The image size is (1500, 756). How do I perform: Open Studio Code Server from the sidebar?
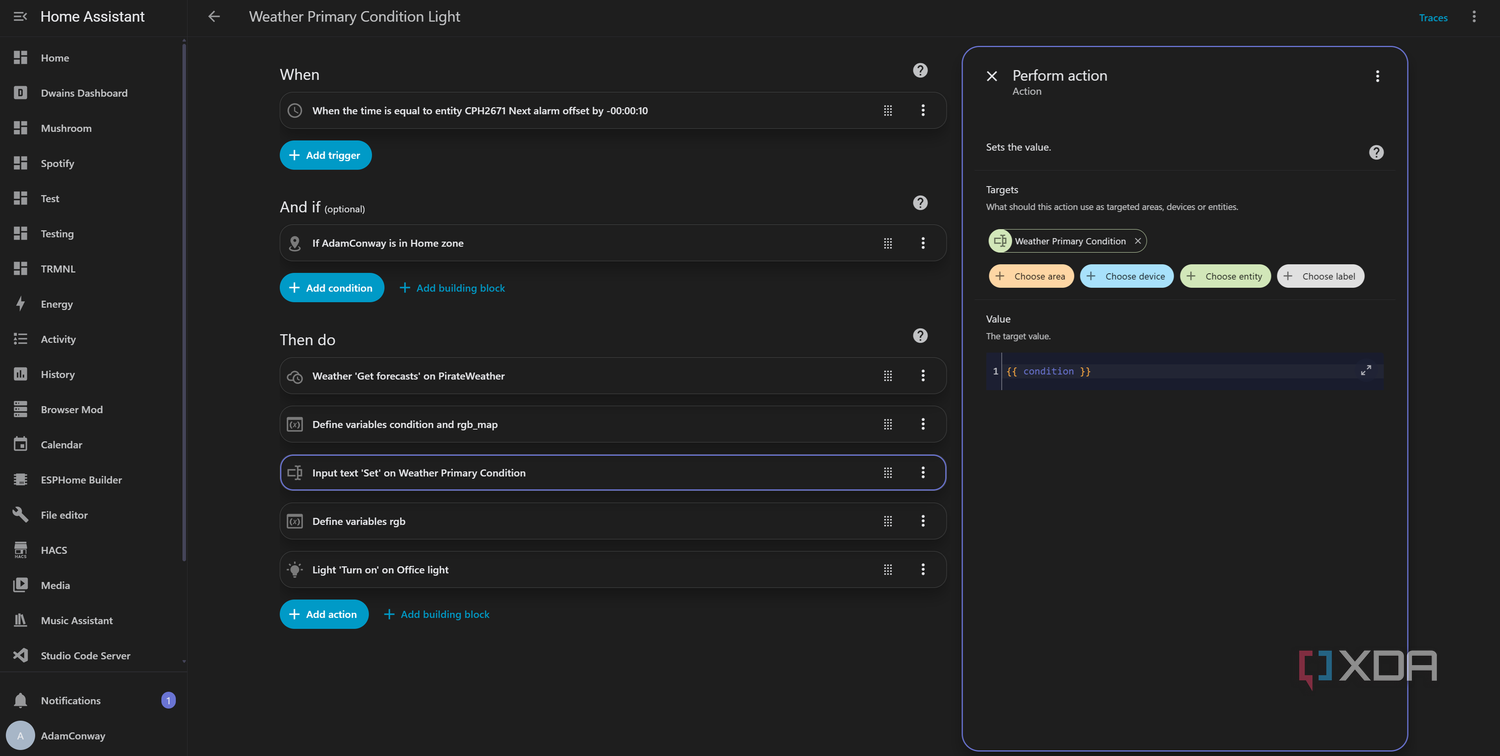pyautogui.click(x=92, y=656)
